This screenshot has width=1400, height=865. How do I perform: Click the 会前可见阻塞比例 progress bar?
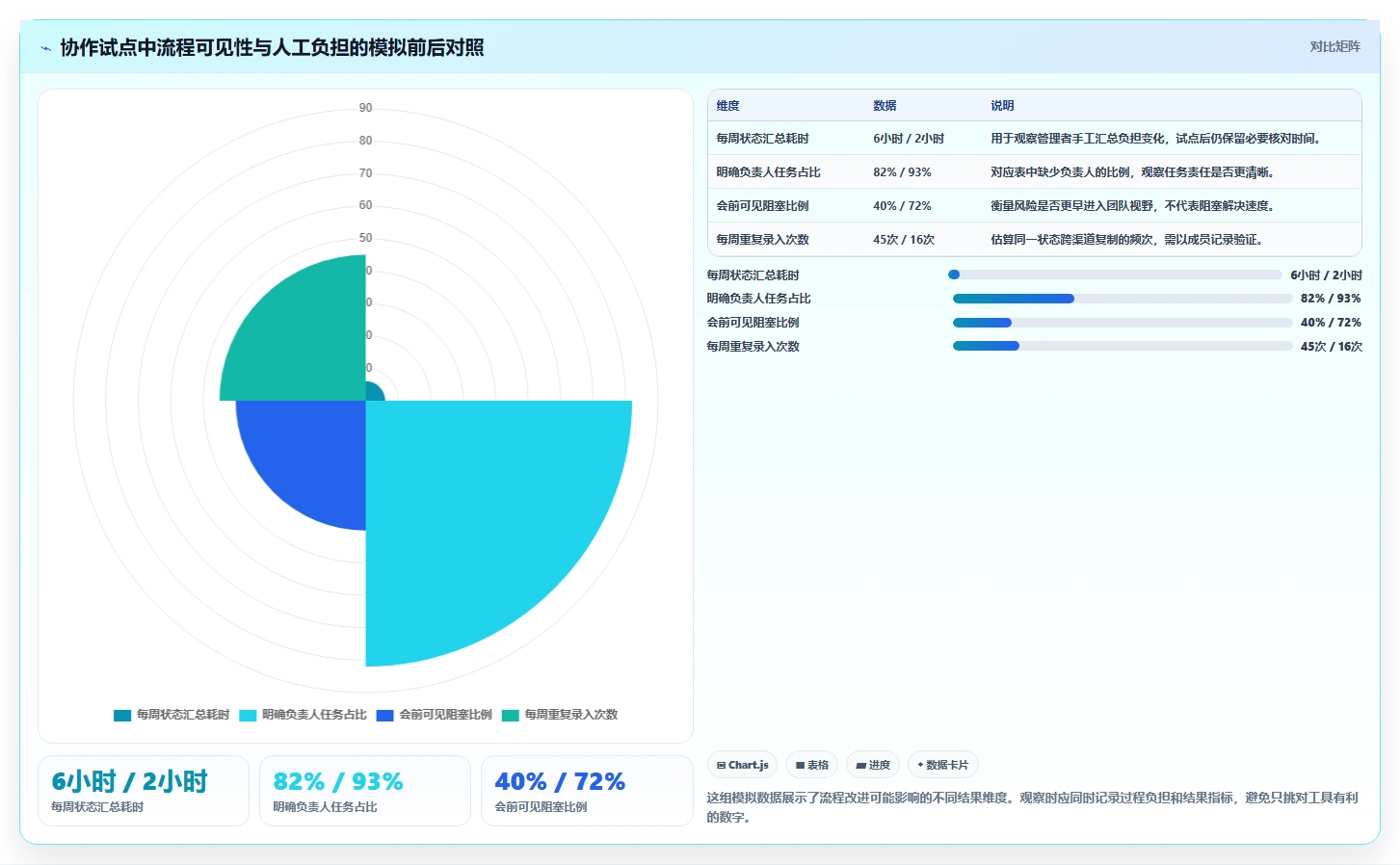[x=1123, y=323]
